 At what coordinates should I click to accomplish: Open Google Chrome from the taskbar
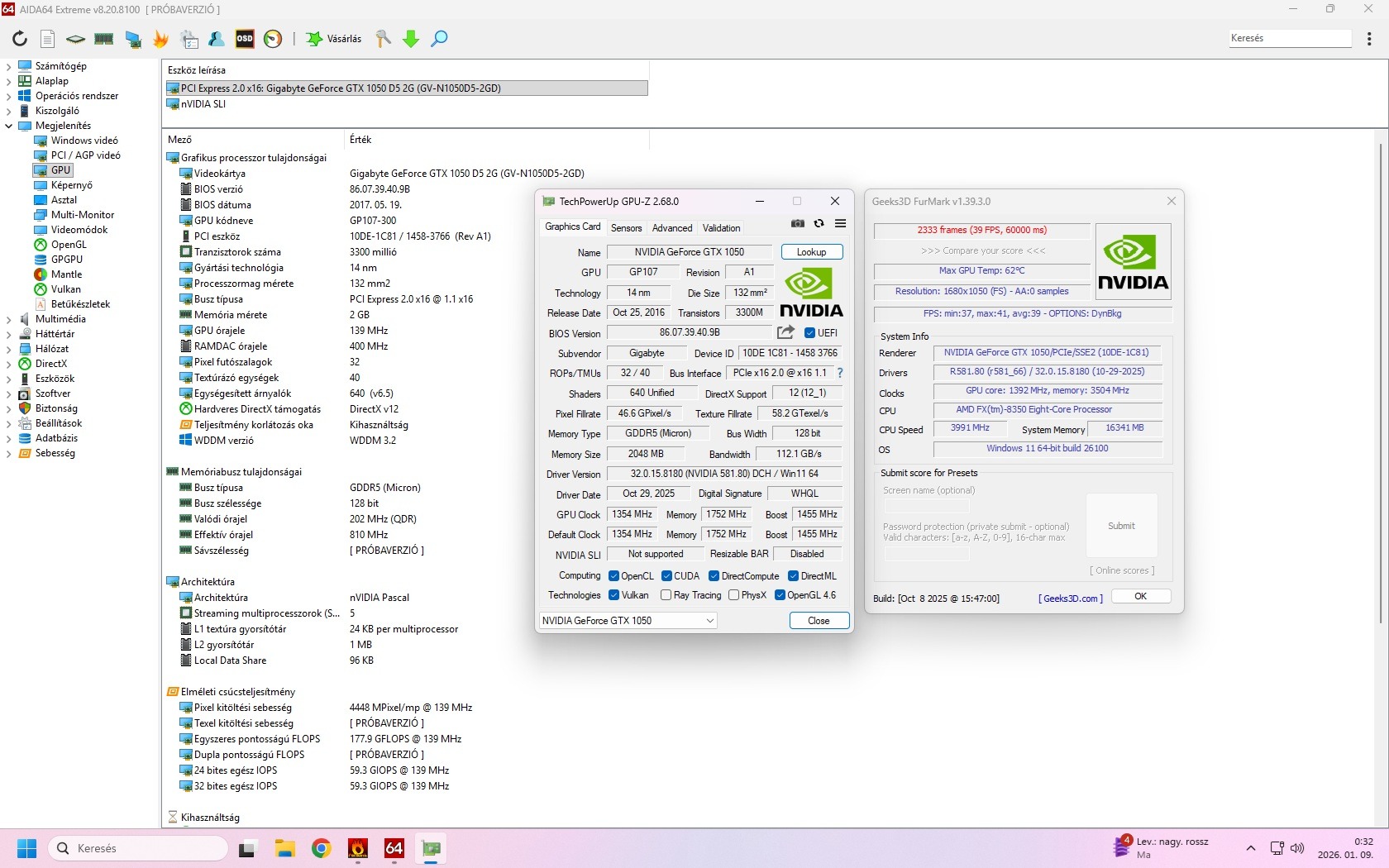pyautogui.click(x=322, y=848)
